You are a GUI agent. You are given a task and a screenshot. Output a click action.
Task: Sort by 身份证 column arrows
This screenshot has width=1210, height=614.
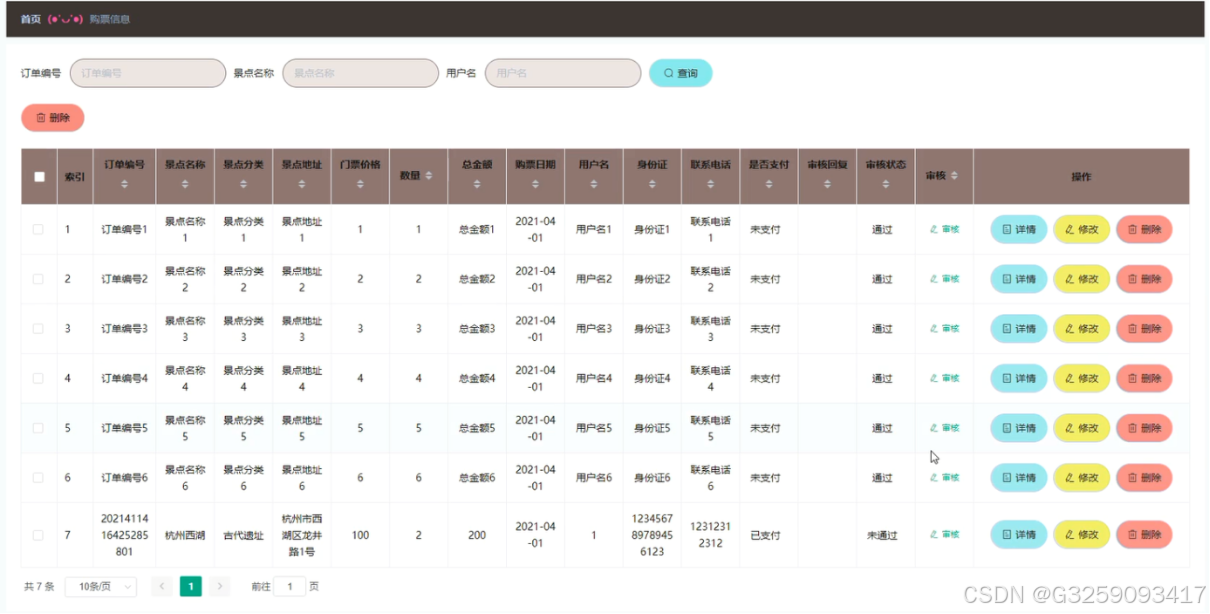pos(652,184)
